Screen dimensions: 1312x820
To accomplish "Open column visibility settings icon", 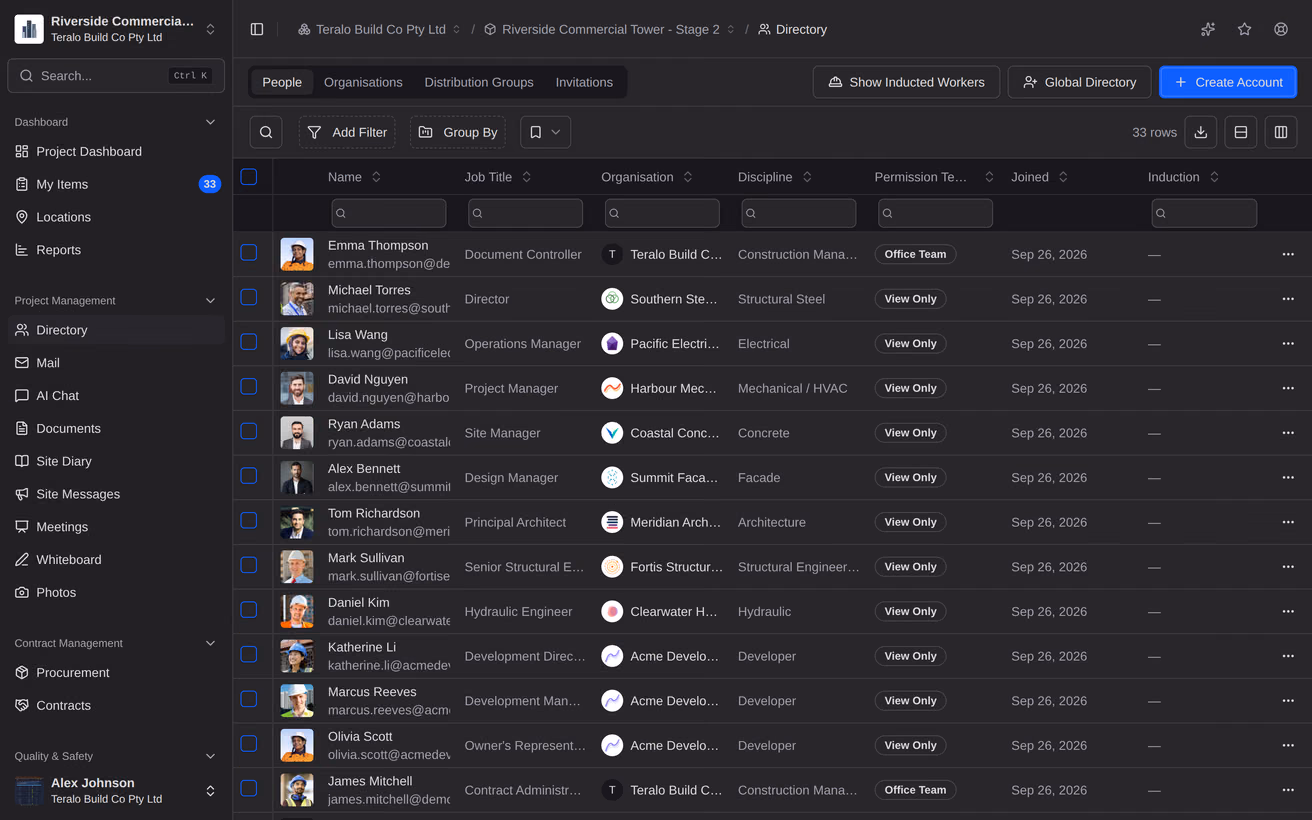I will point(1281,132).
